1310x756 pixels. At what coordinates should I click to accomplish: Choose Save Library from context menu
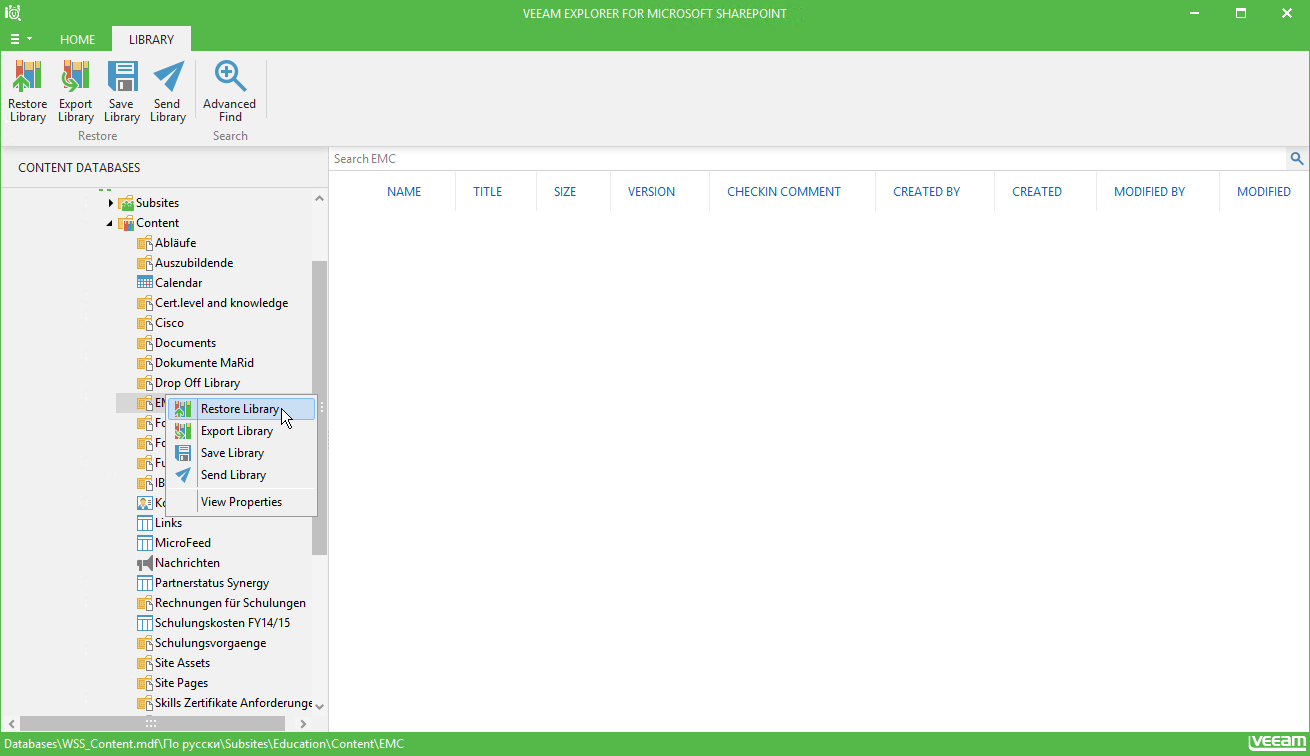[x=241, y=453]
